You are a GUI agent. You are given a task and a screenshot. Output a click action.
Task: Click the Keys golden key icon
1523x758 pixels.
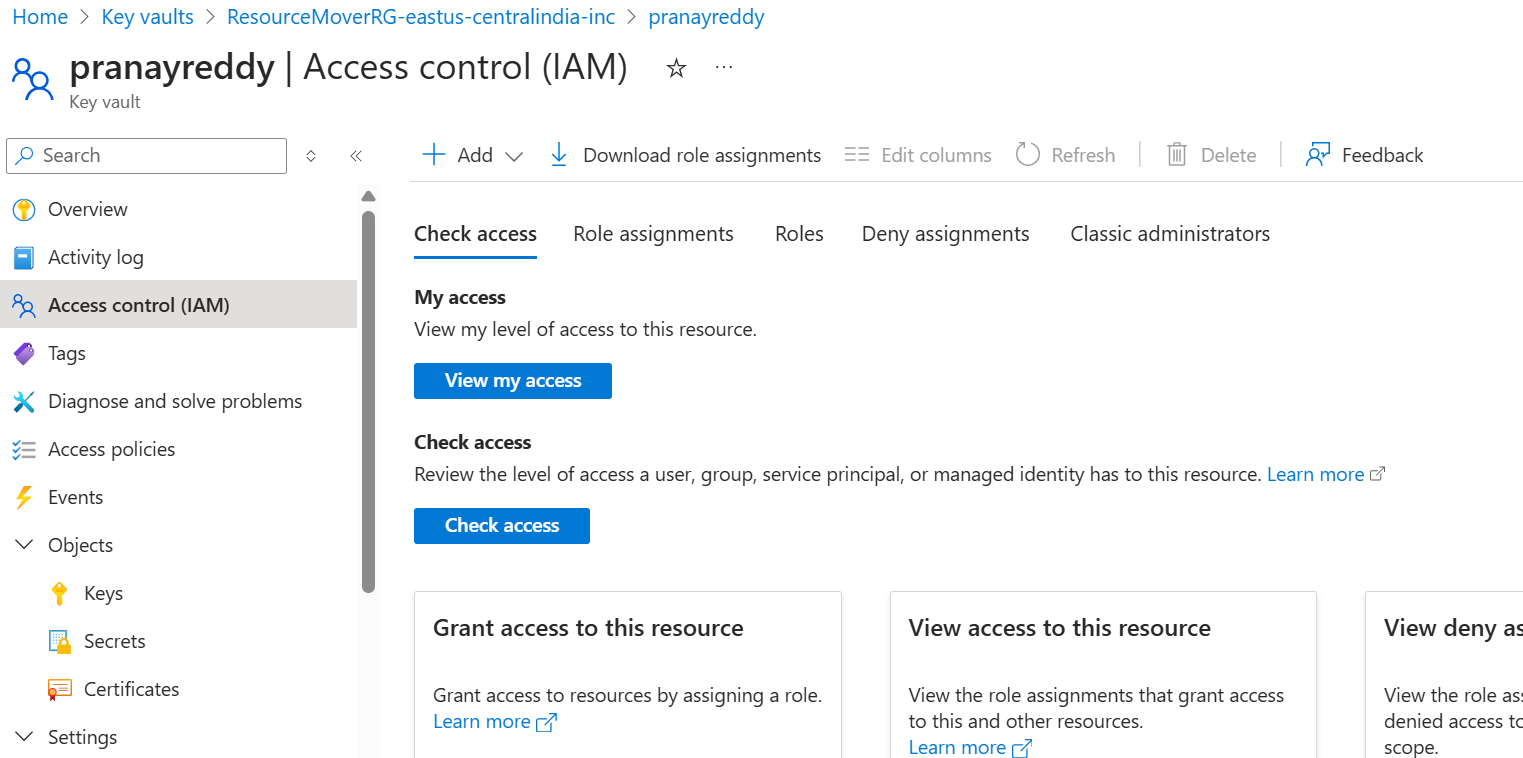pos(60,594)
